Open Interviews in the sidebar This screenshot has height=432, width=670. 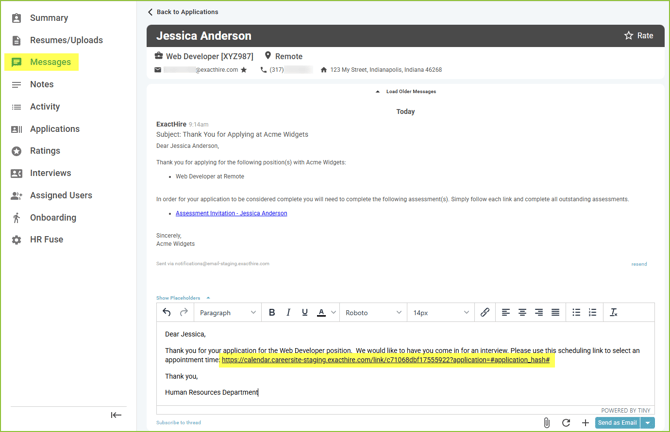50,173
